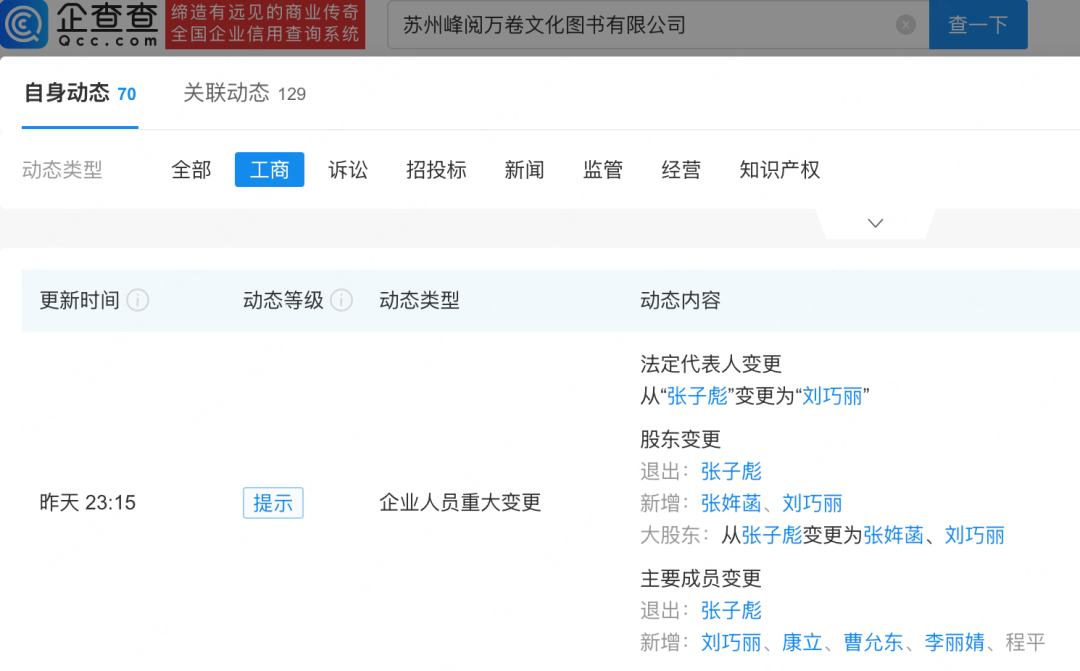Click the 更新时间 column header text
Image resolution: width=1080 pixels, height=671 pixels.
point(80,300)
